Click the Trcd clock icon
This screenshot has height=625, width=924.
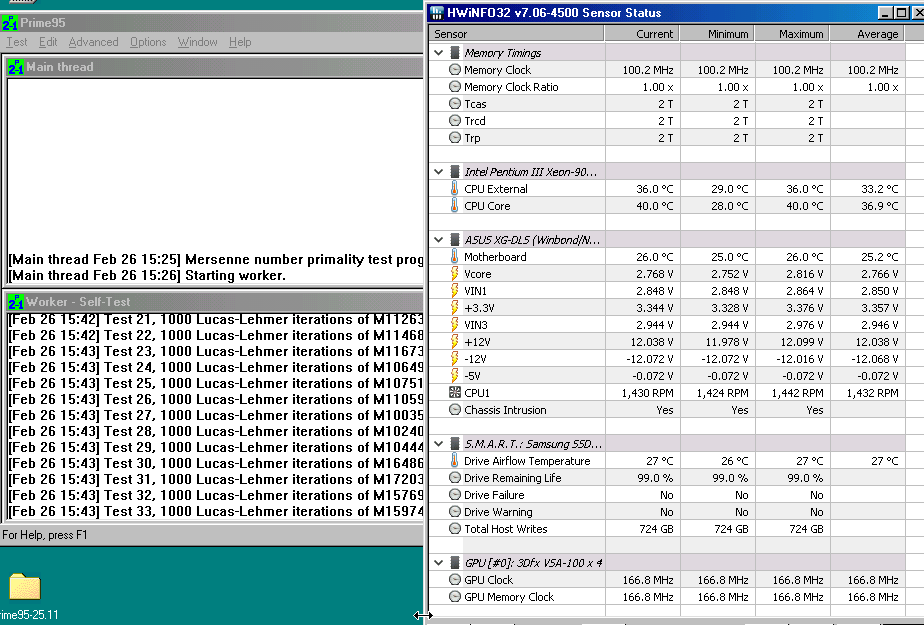click(454, 121)
